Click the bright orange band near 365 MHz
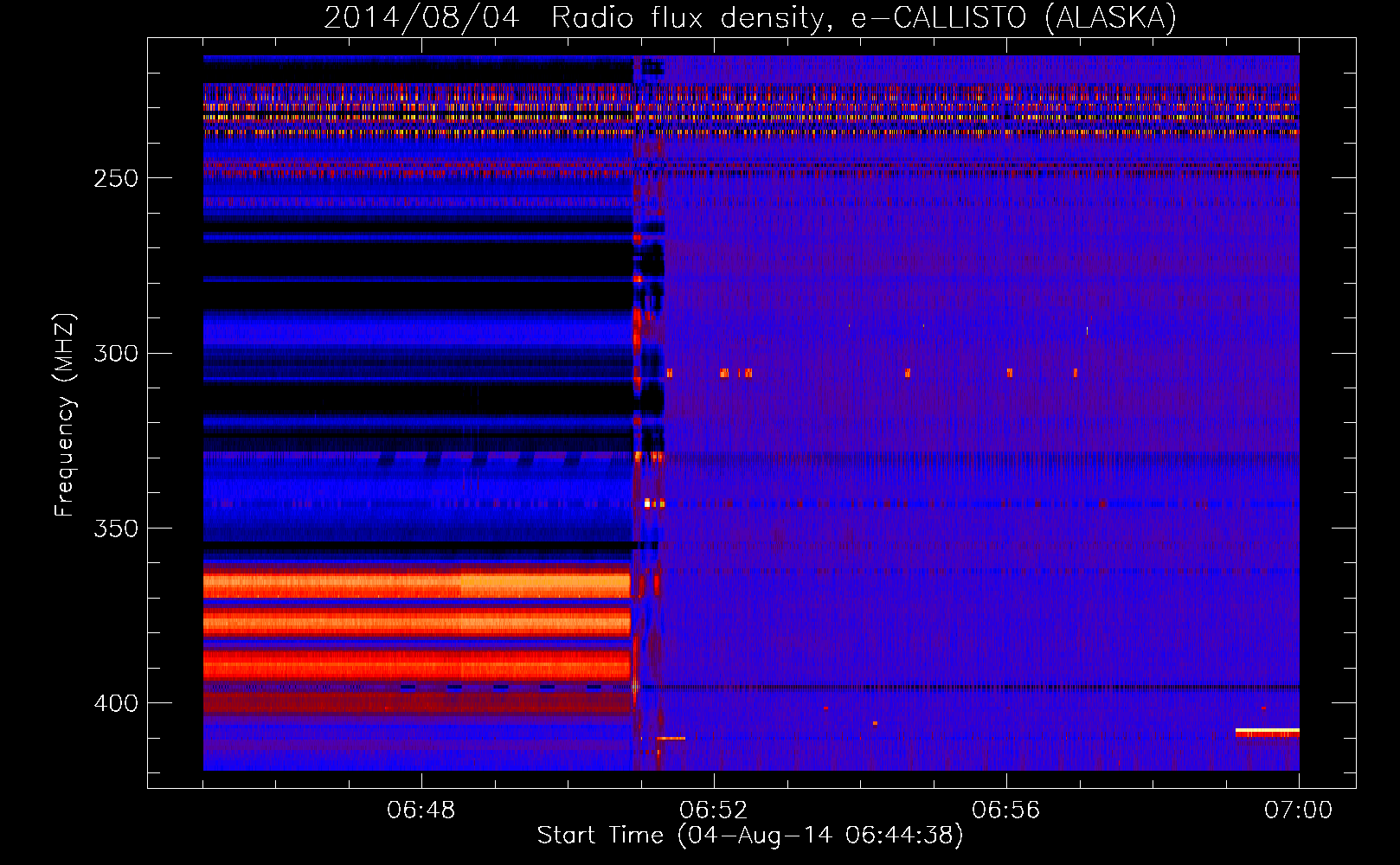 (417, 585)
